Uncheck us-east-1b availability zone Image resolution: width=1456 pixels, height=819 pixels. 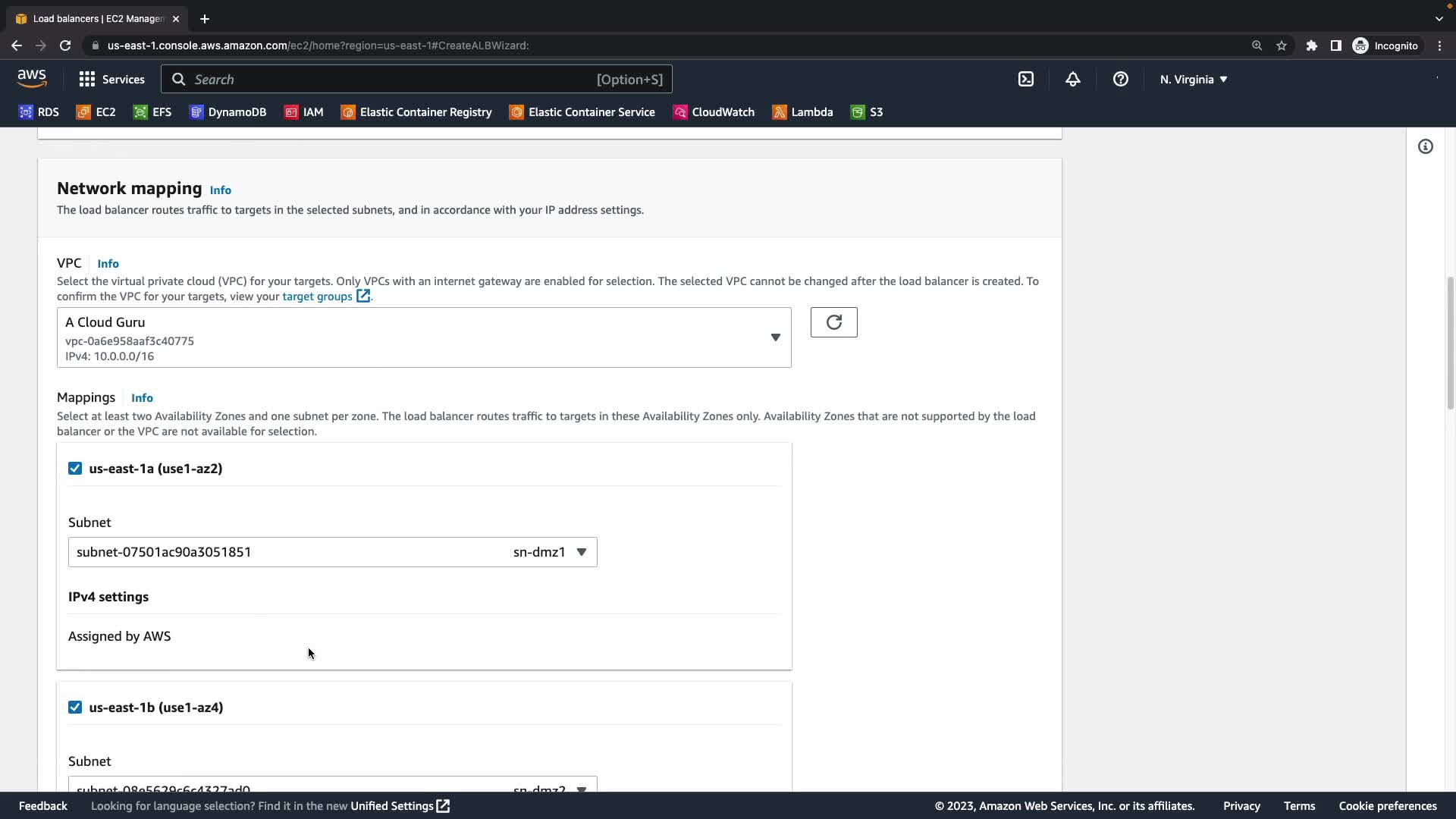[75, 708]
